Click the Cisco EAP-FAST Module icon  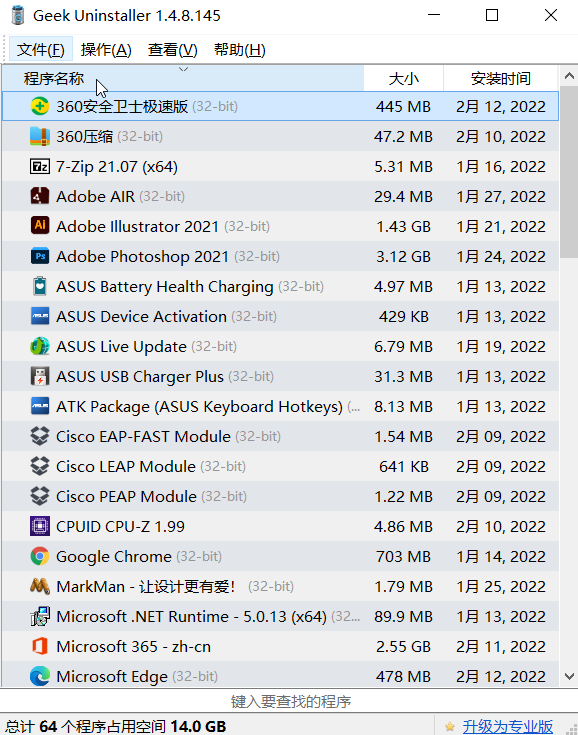click(x=40, y=436)
